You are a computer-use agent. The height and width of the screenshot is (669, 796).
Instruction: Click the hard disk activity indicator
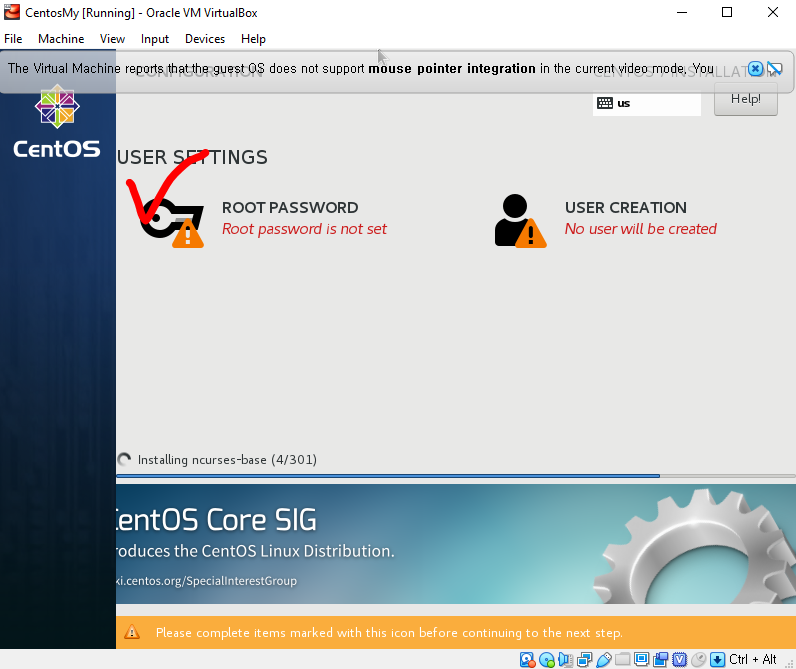pyautogui.click(x=527, y=659)
